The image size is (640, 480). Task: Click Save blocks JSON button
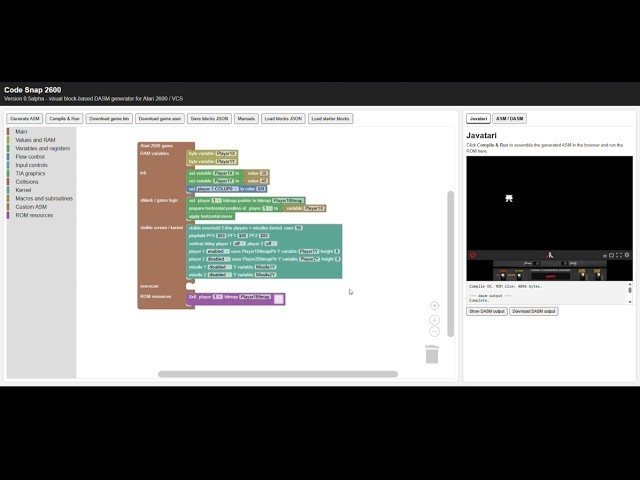point(209,119)
